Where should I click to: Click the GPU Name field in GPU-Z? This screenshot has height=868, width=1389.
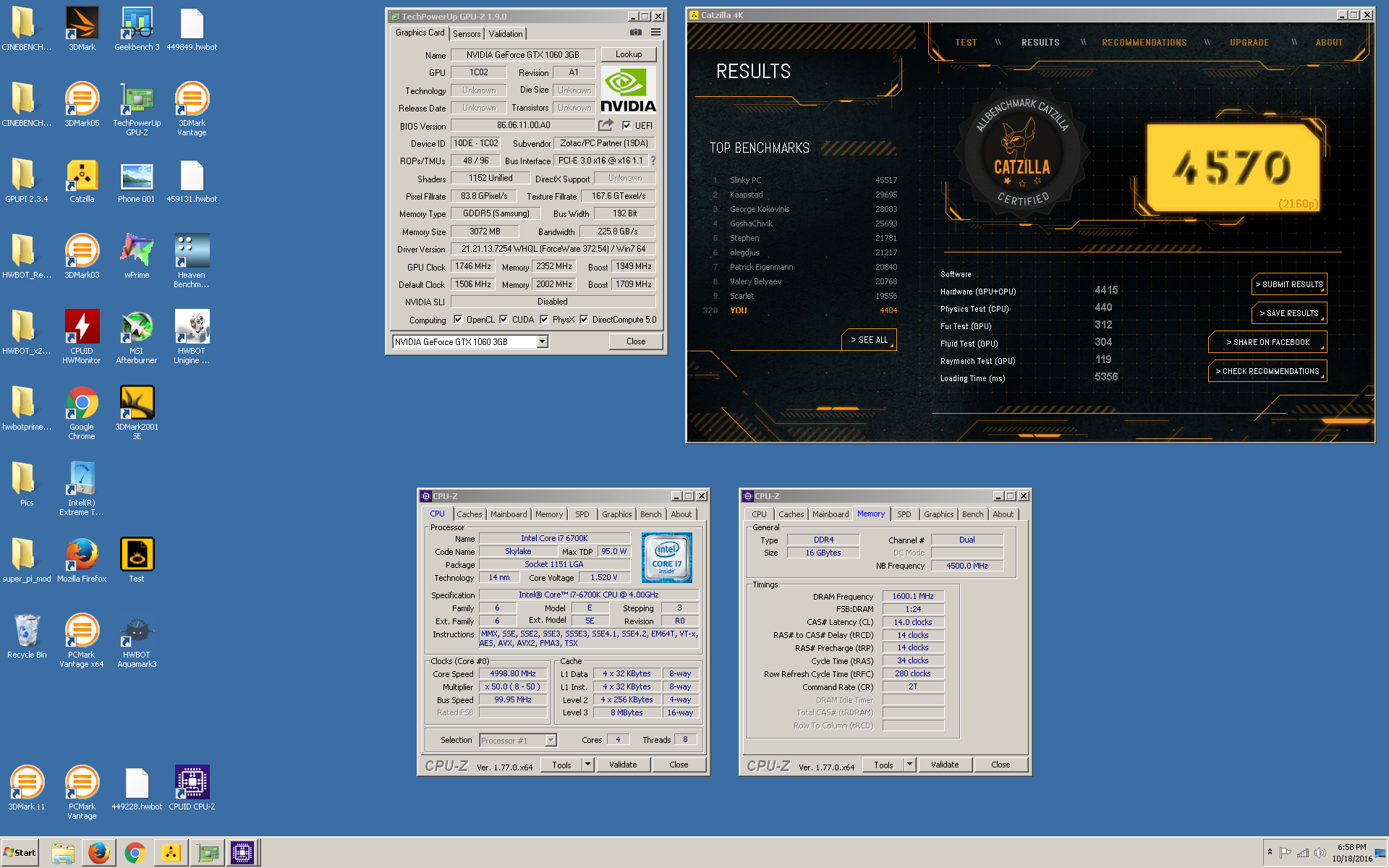pos(522,55)
